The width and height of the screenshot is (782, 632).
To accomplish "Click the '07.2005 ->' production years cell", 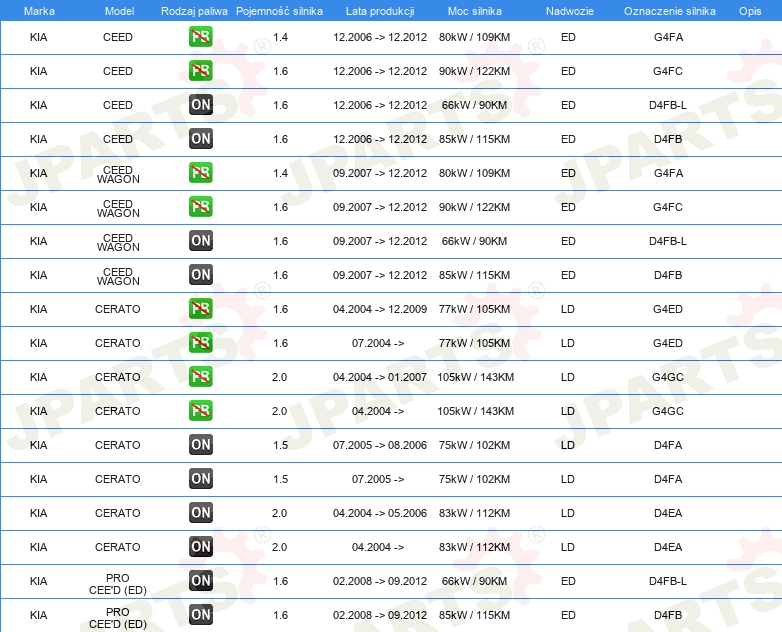I will coord(378,479).
